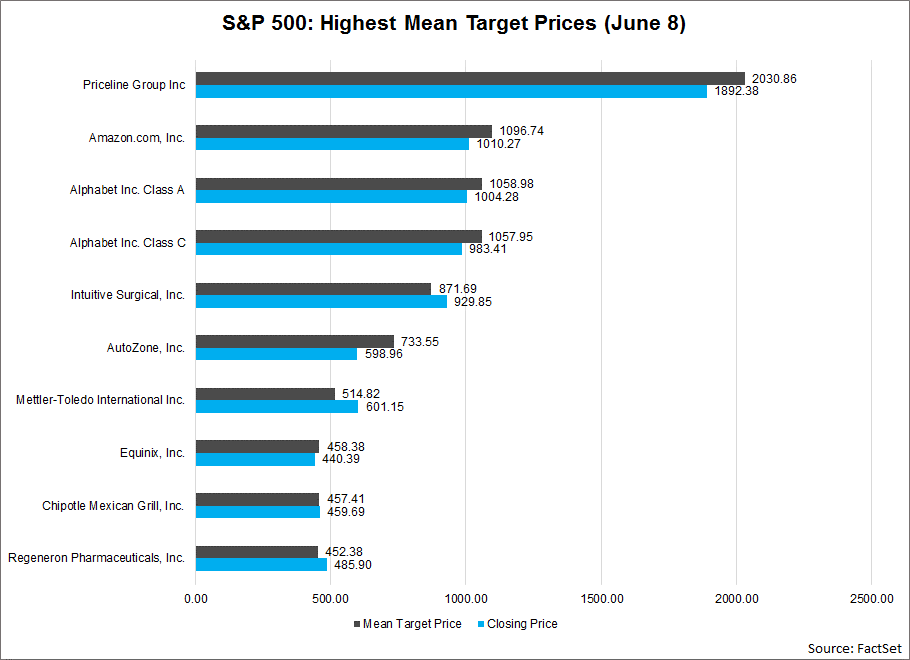The image size is (910, 660).
Task: Click the Mean Target Price legend swatch
Action: [356, 624]
